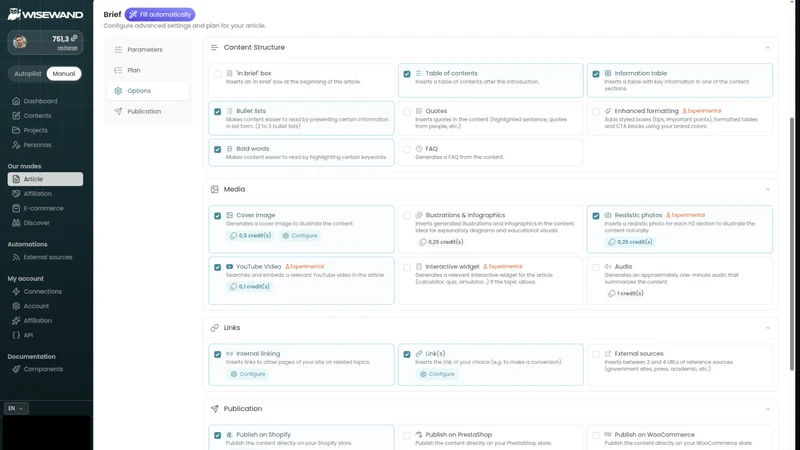Click the Affiliation mode shield icon
The image size is (800, 450).
[x=16, y=194]
